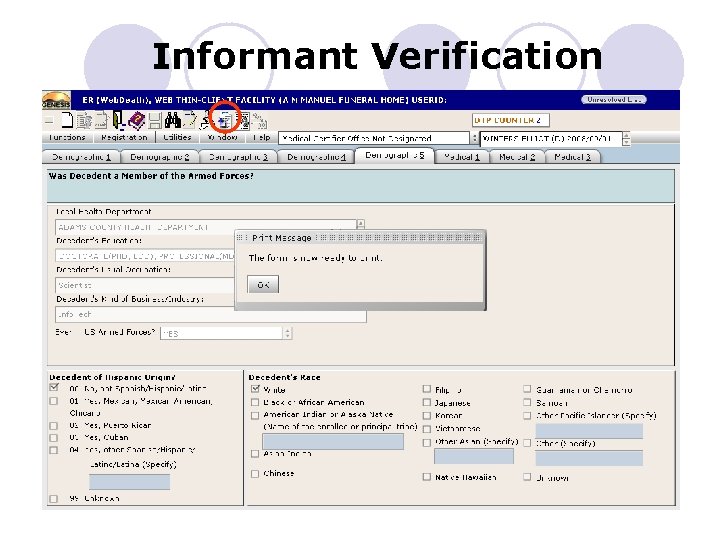Open the purple help book icon
This screenshot has height=540, width=720.
click(x=136, y=121)
